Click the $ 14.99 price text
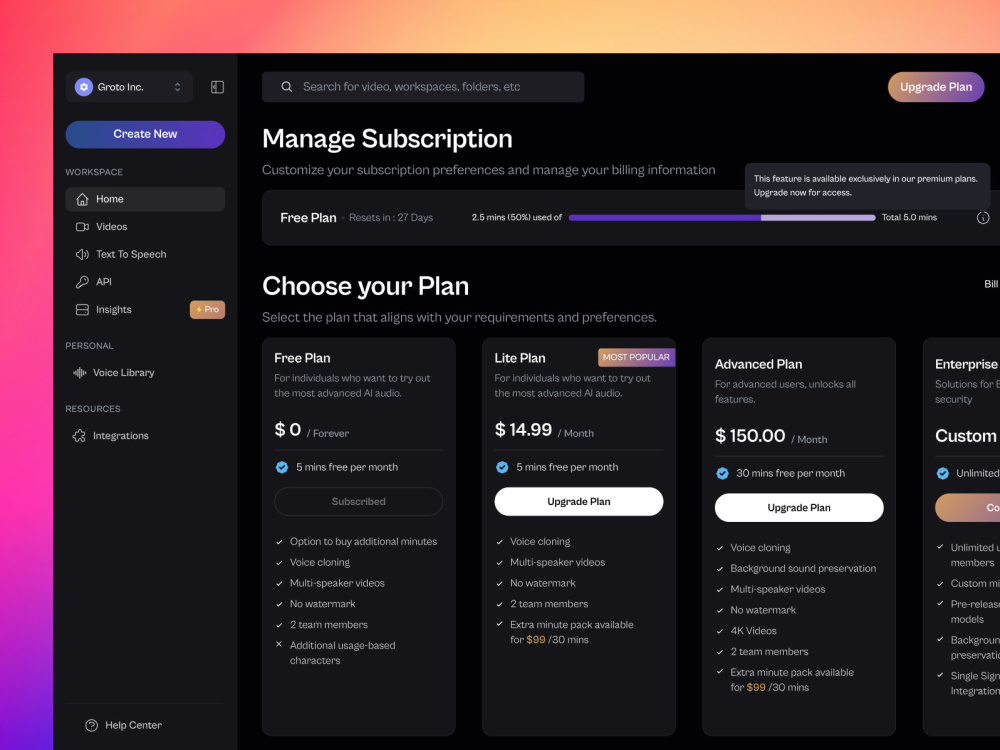Image resolution: width=1000 pixels, height=750 pixels. tap(523, 430)
